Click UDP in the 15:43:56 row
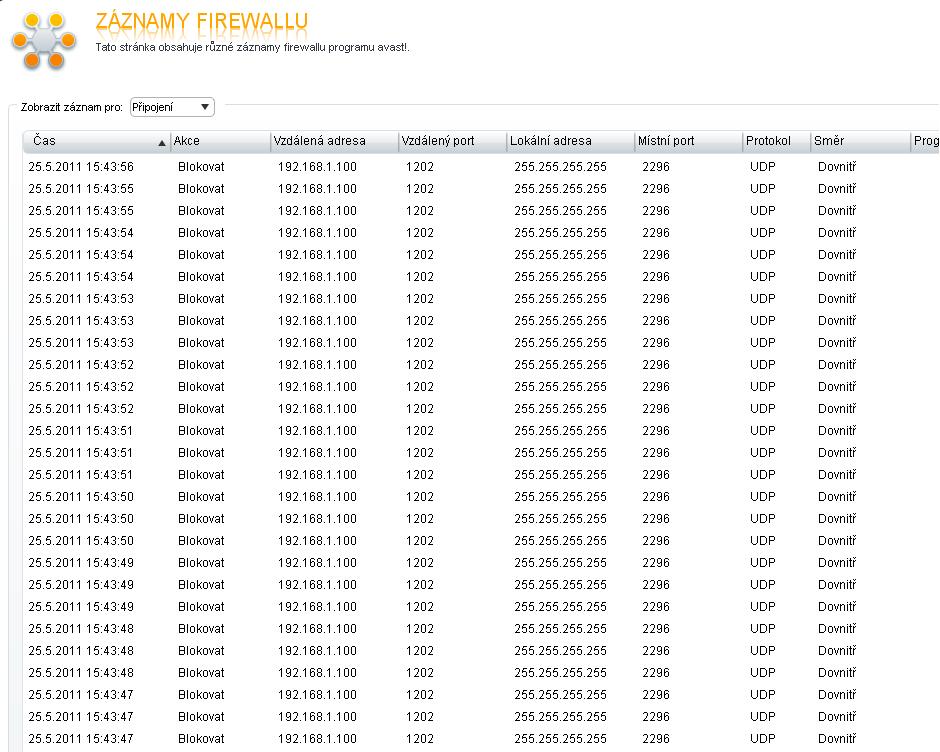 pyautogui.click(x=763, y=167)
